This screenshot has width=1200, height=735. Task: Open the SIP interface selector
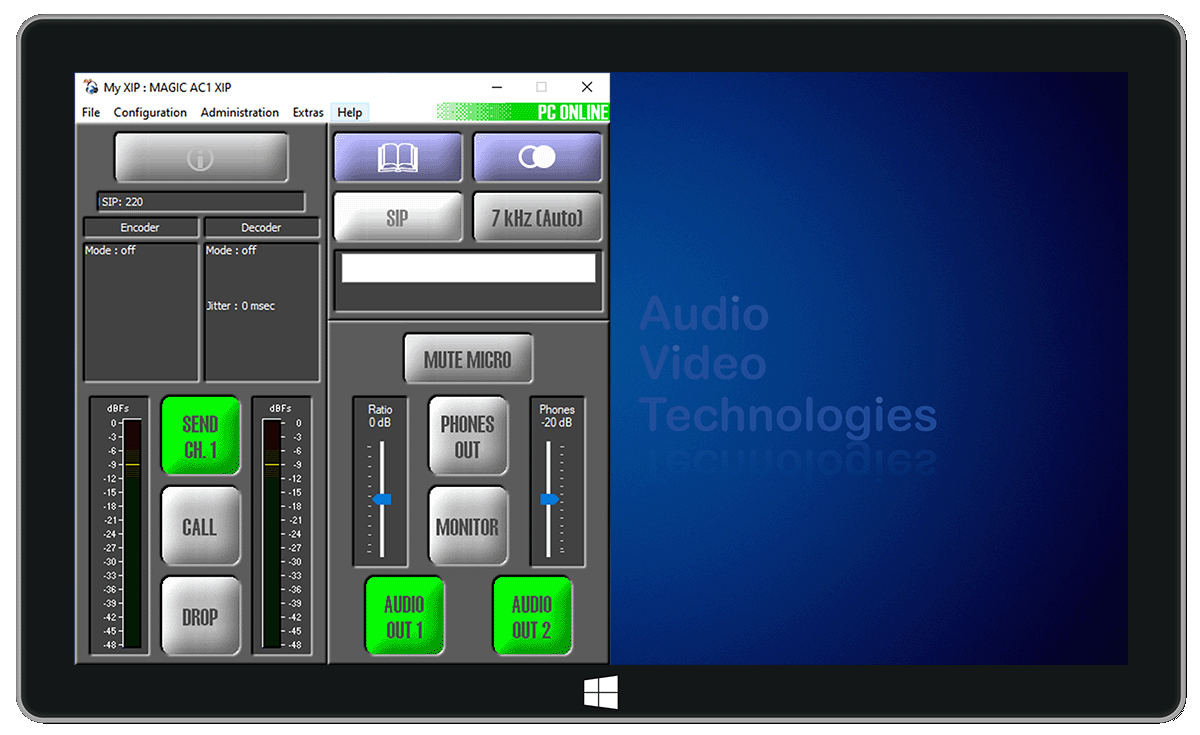pyautogui.click(x=397, y=218)
